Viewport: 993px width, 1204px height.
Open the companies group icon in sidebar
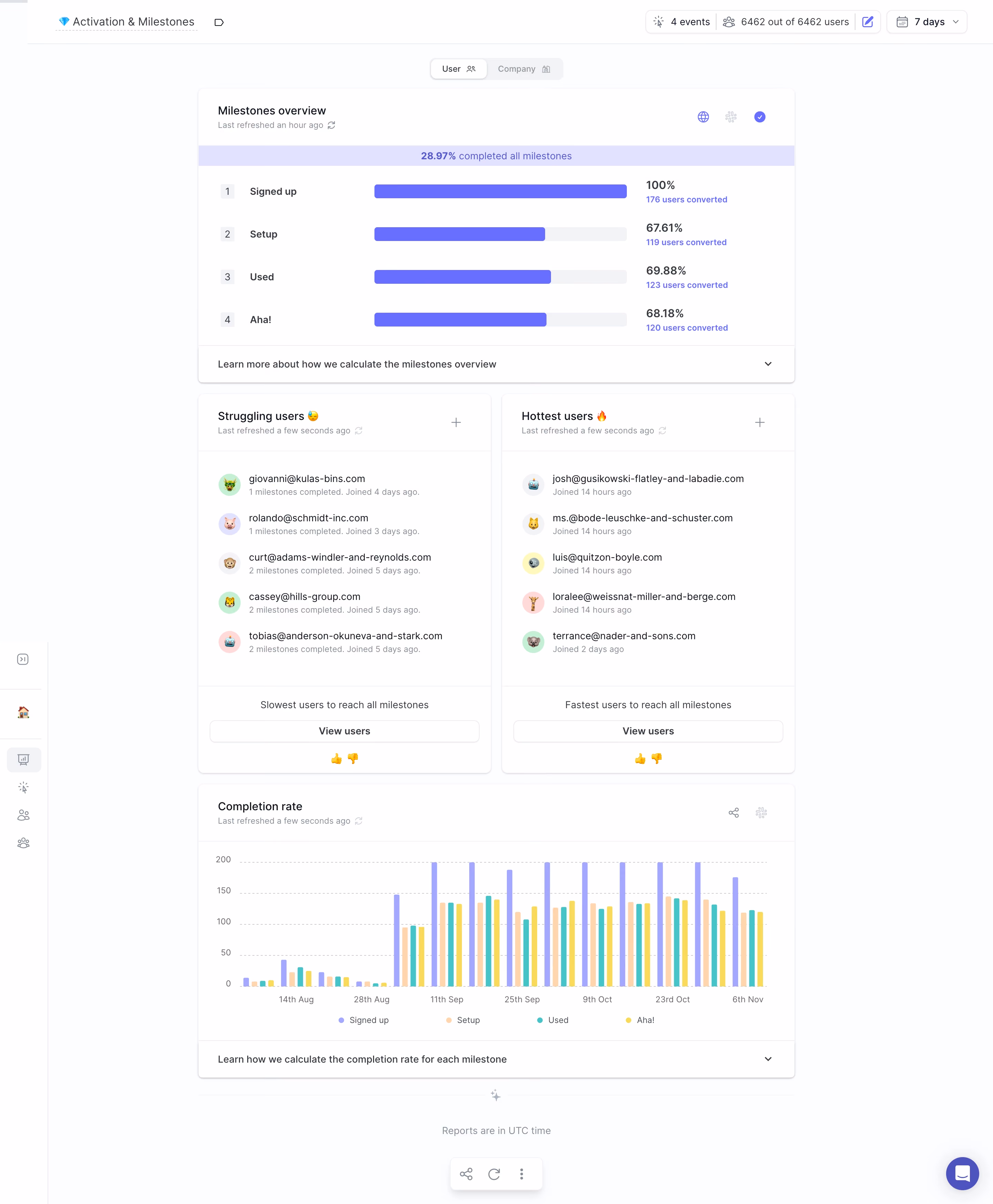click(x=23, y=843)
